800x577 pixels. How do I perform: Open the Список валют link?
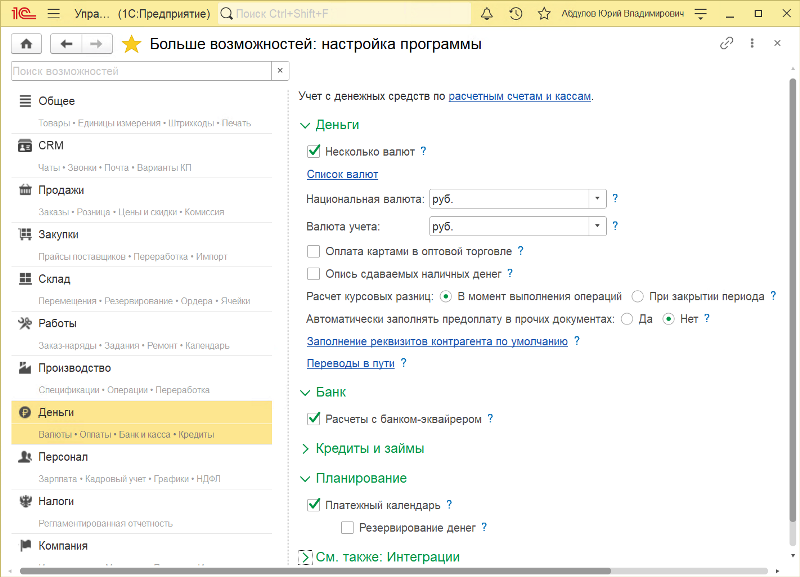click(342, 175)
